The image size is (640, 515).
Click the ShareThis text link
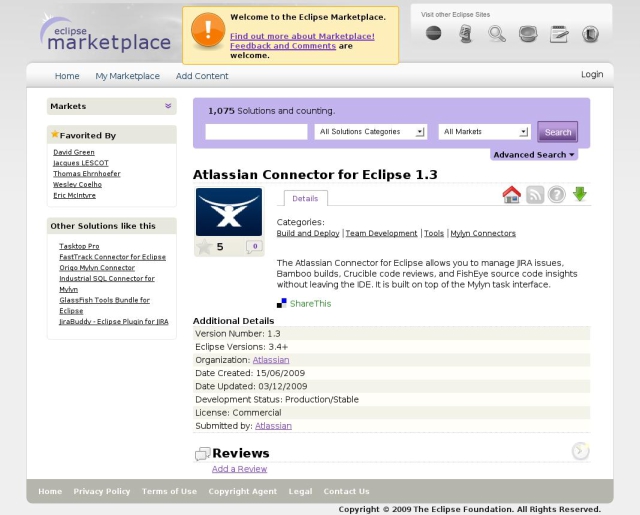pos(311,304)
